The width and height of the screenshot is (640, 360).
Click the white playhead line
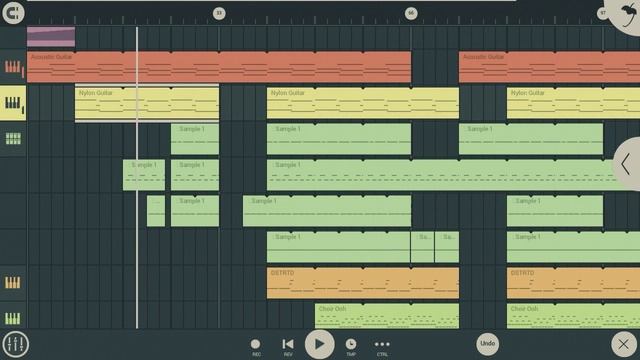click(x=137, y=178)
